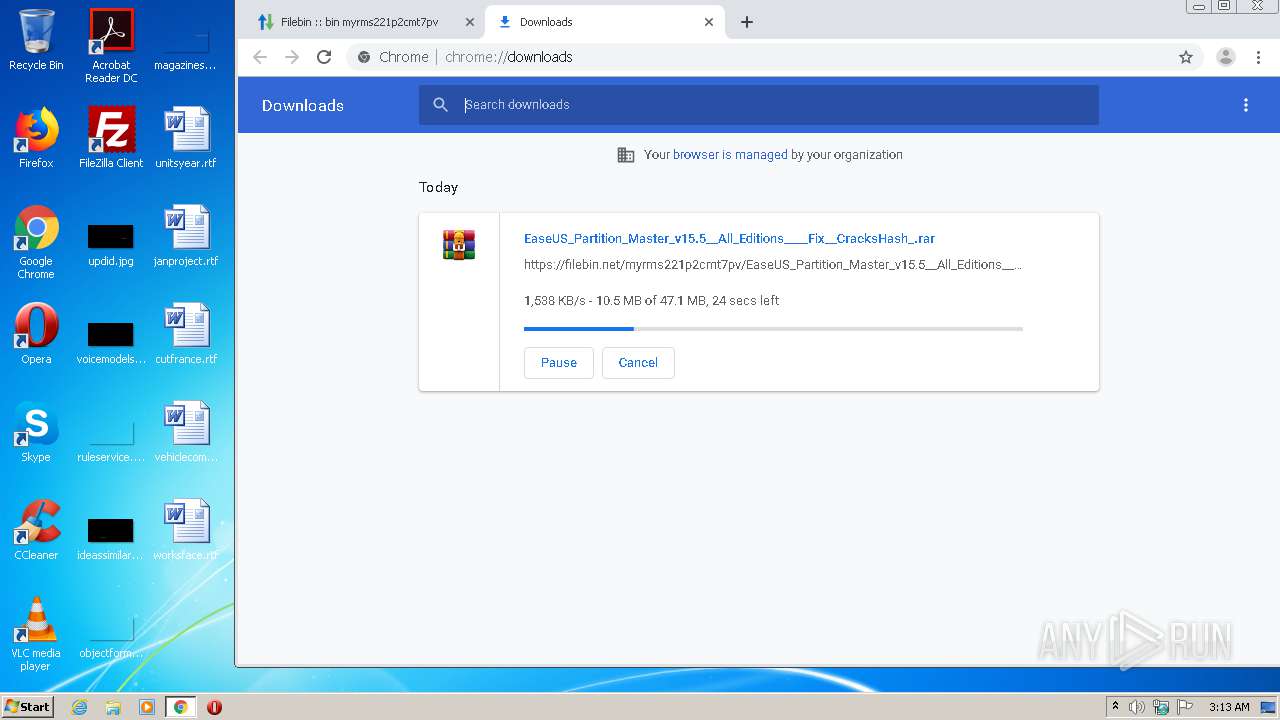Pause the EaseUS download

pyautogui.click(x=558, y=363)
